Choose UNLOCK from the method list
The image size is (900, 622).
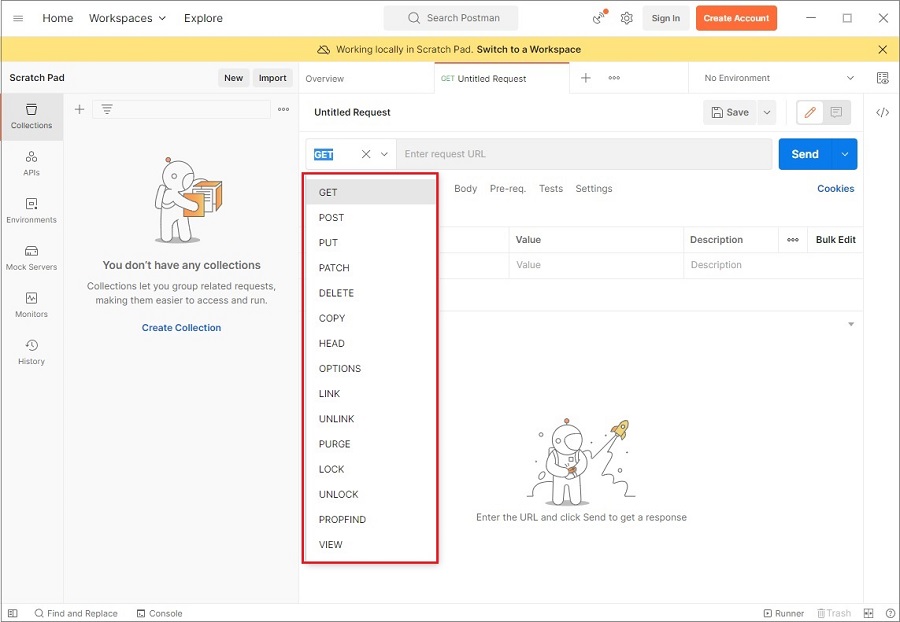(370, 495)
